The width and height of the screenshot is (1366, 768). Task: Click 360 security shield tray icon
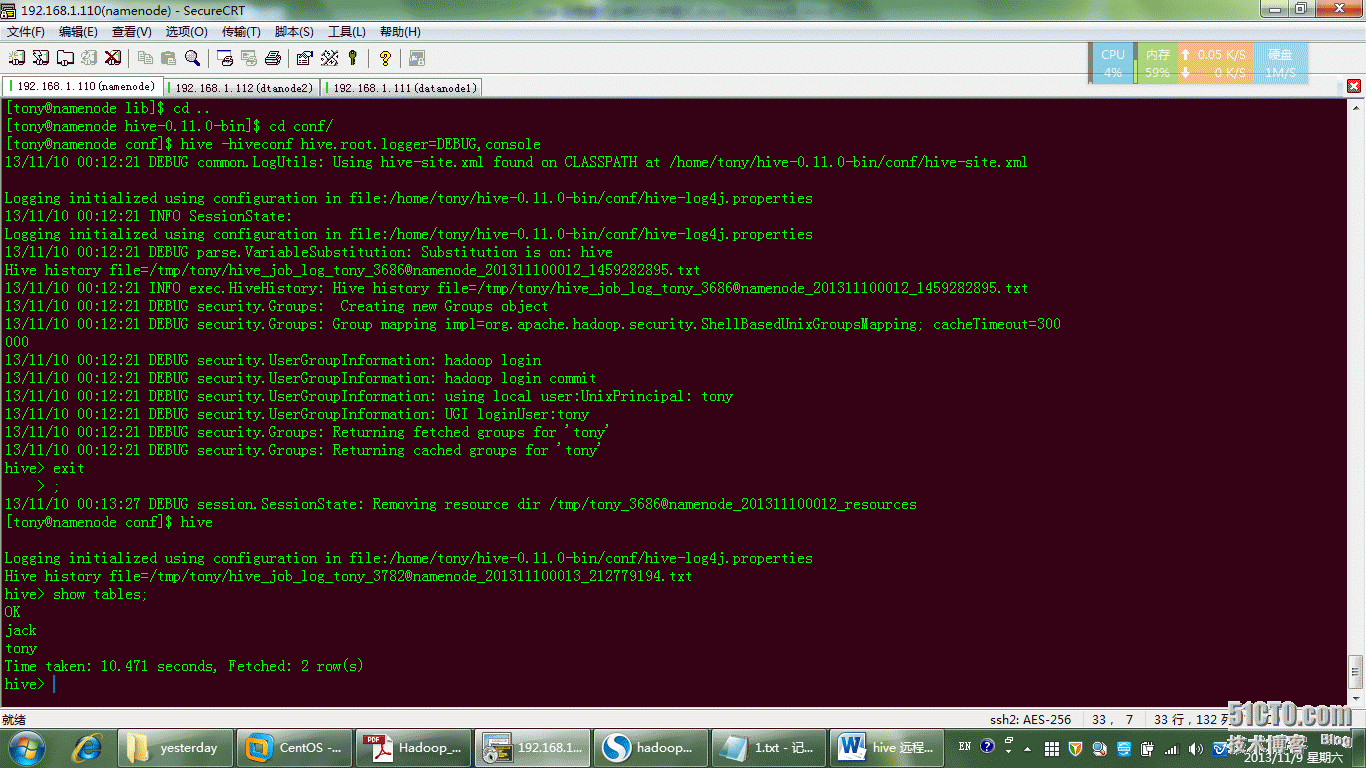(x=1076, y=748)
